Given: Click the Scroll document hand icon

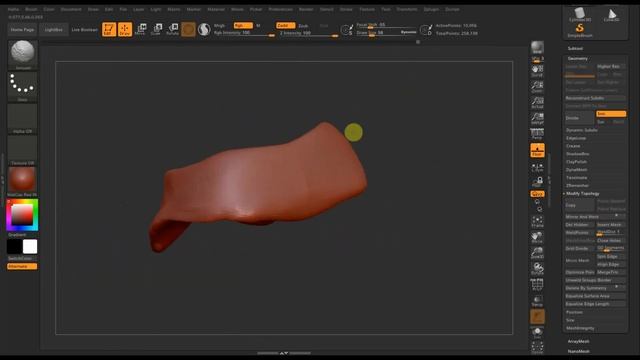Looking at the screenshot, I should coord(537,71).
